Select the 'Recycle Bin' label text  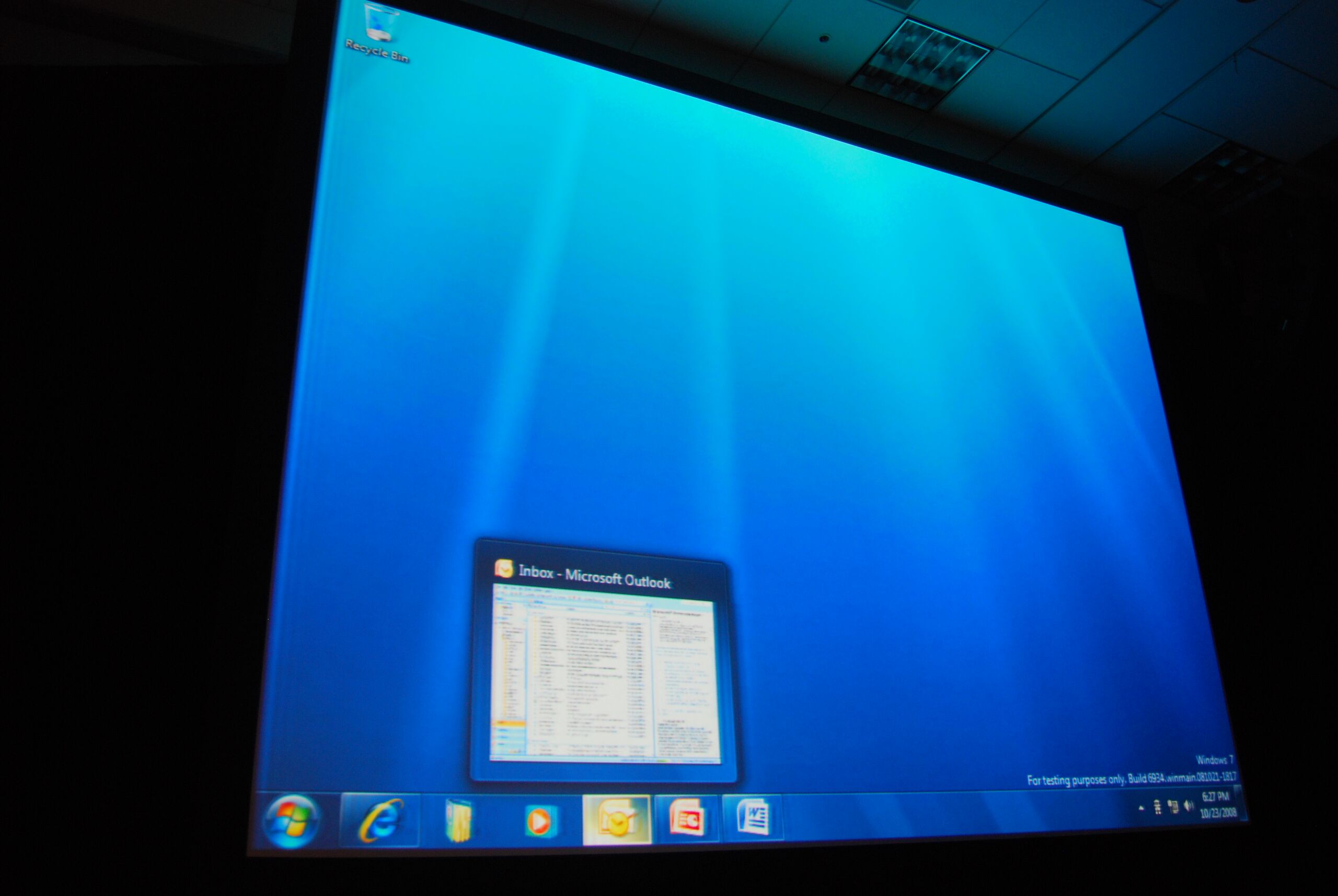tap(377, 51)
